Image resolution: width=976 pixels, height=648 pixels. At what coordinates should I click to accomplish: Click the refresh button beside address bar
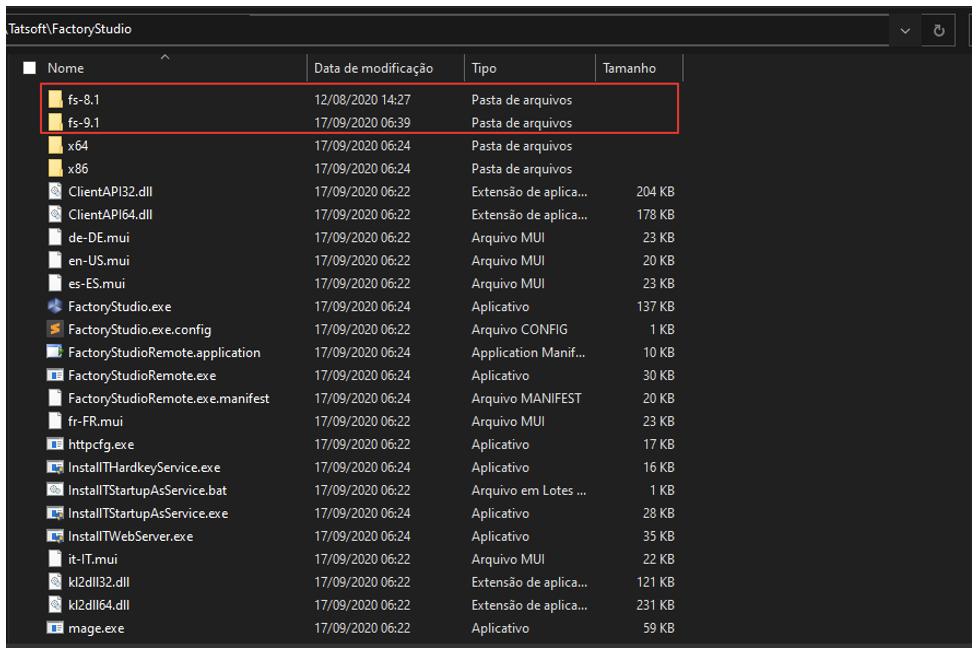coord(939,30)
